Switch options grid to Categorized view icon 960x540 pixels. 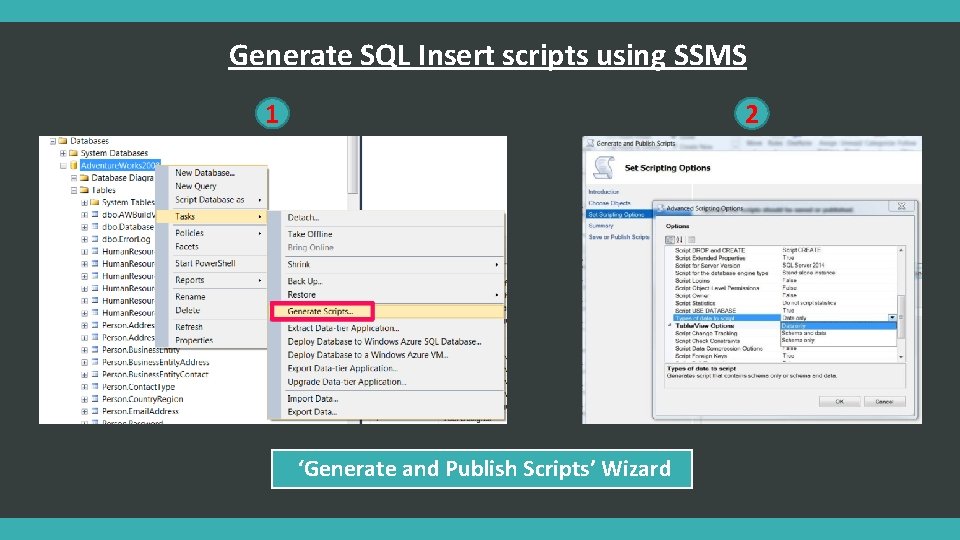pyautogui.click(x=669, y=239)
